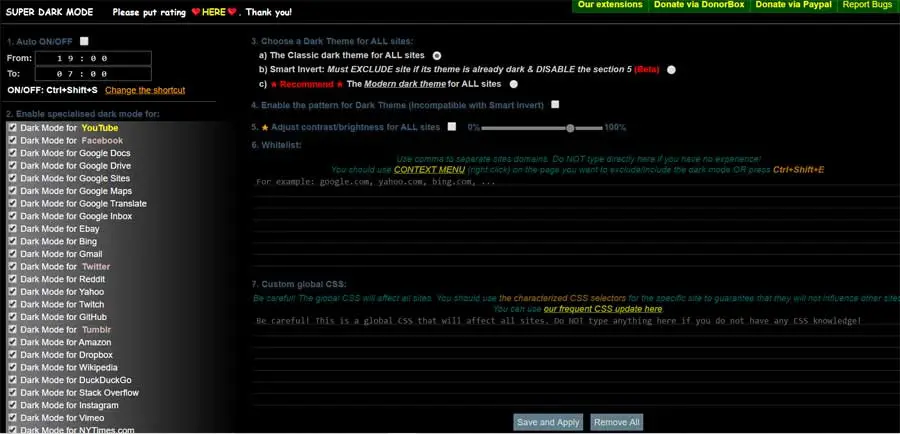Uncheck Dark Mode for Bing
900x434 pixels.
(x=13, y=241)
